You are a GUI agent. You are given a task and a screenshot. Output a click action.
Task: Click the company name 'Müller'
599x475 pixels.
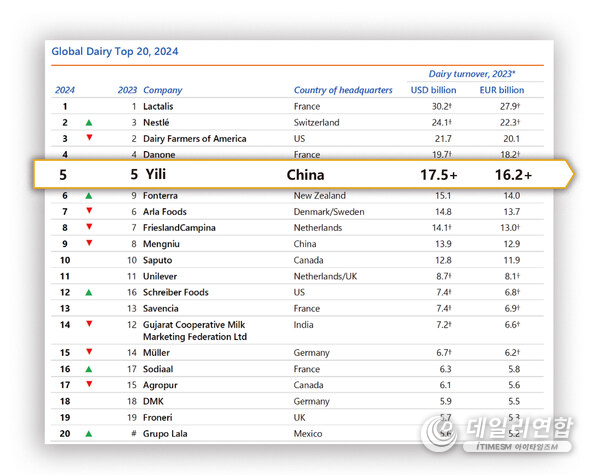pos(157,353)
